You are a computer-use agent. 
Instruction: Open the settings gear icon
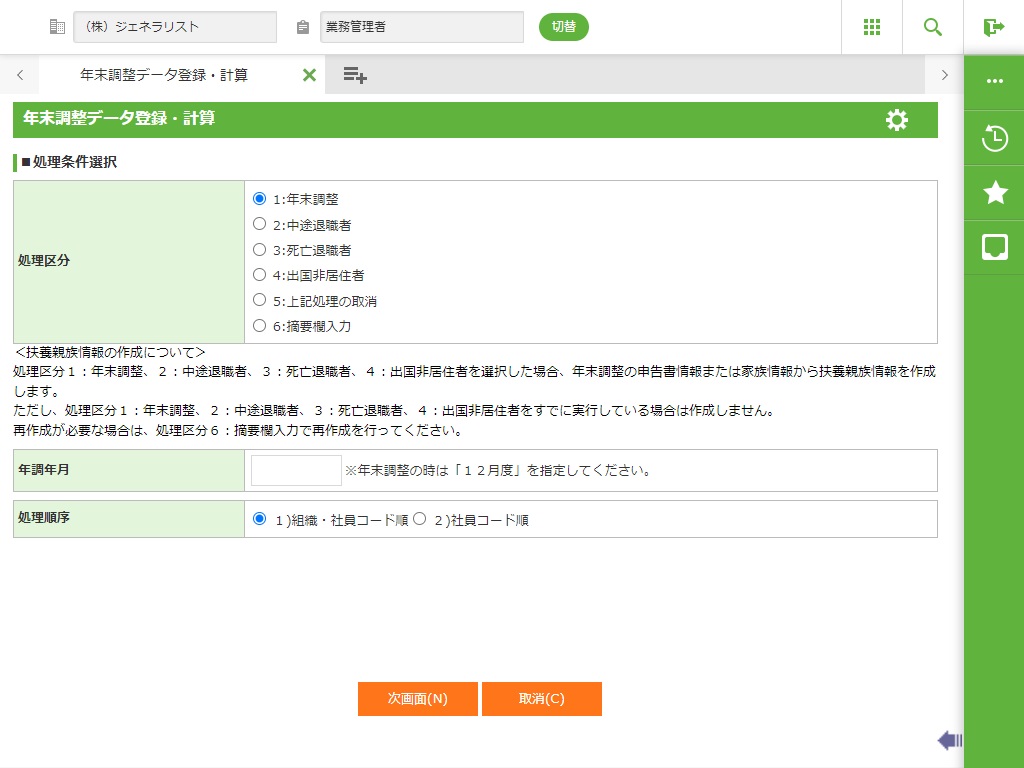[897, 120]
